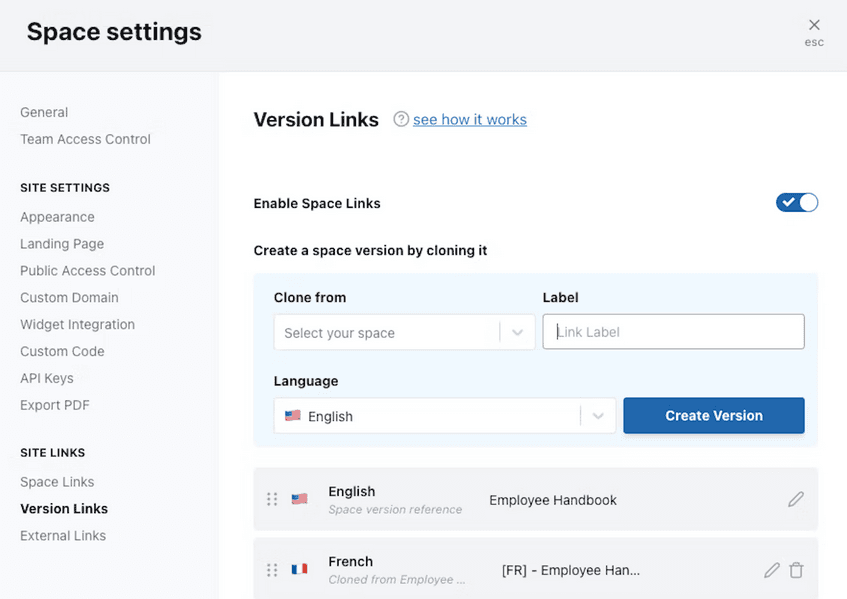Grab the drag handle of French row
Screen dimensions: 847x599
click(x=272, y=570)
